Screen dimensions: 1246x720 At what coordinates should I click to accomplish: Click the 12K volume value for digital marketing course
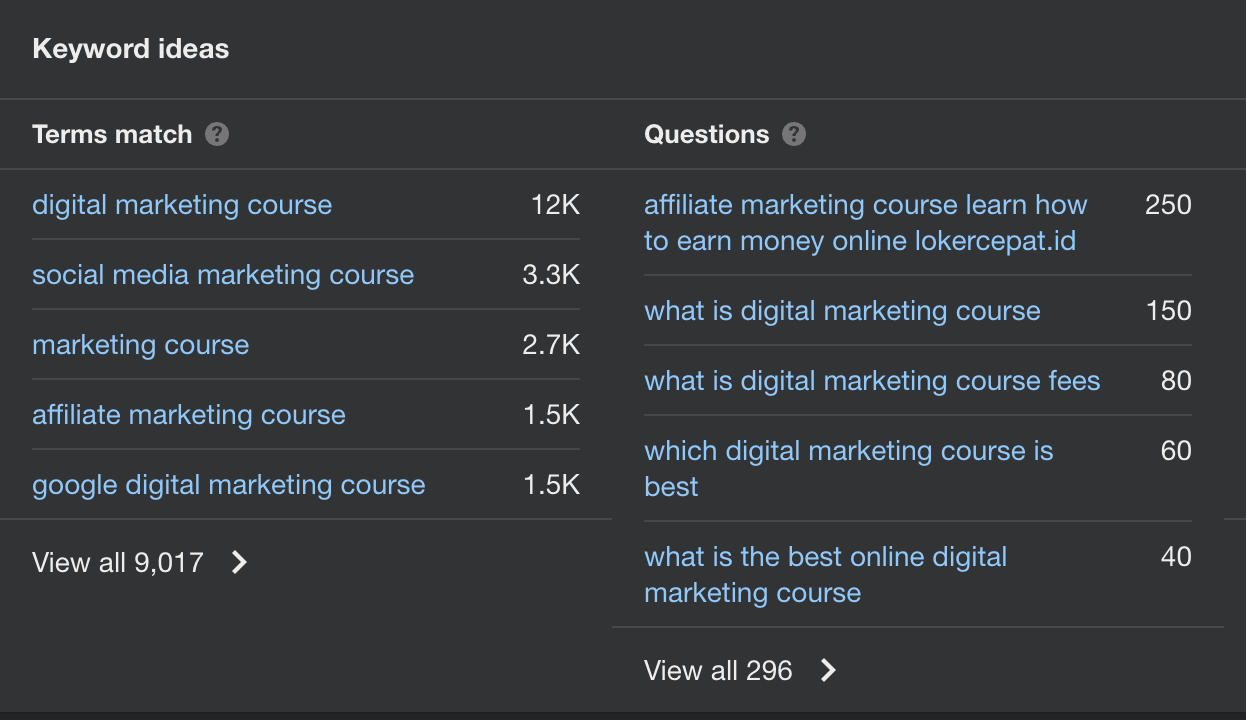pos(556,205)
